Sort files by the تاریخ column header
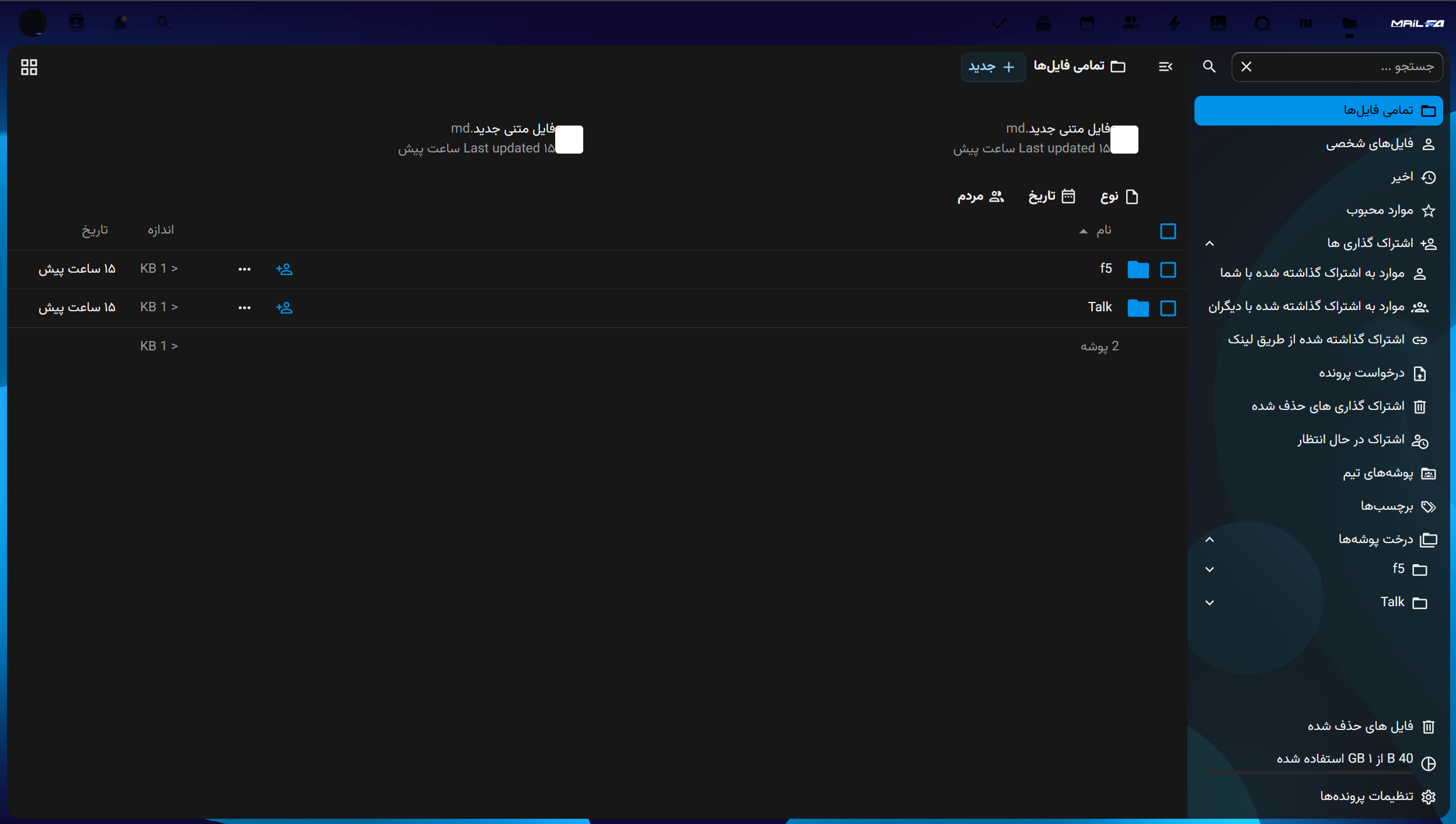The image size is (1456, 824). click(95, 230)
